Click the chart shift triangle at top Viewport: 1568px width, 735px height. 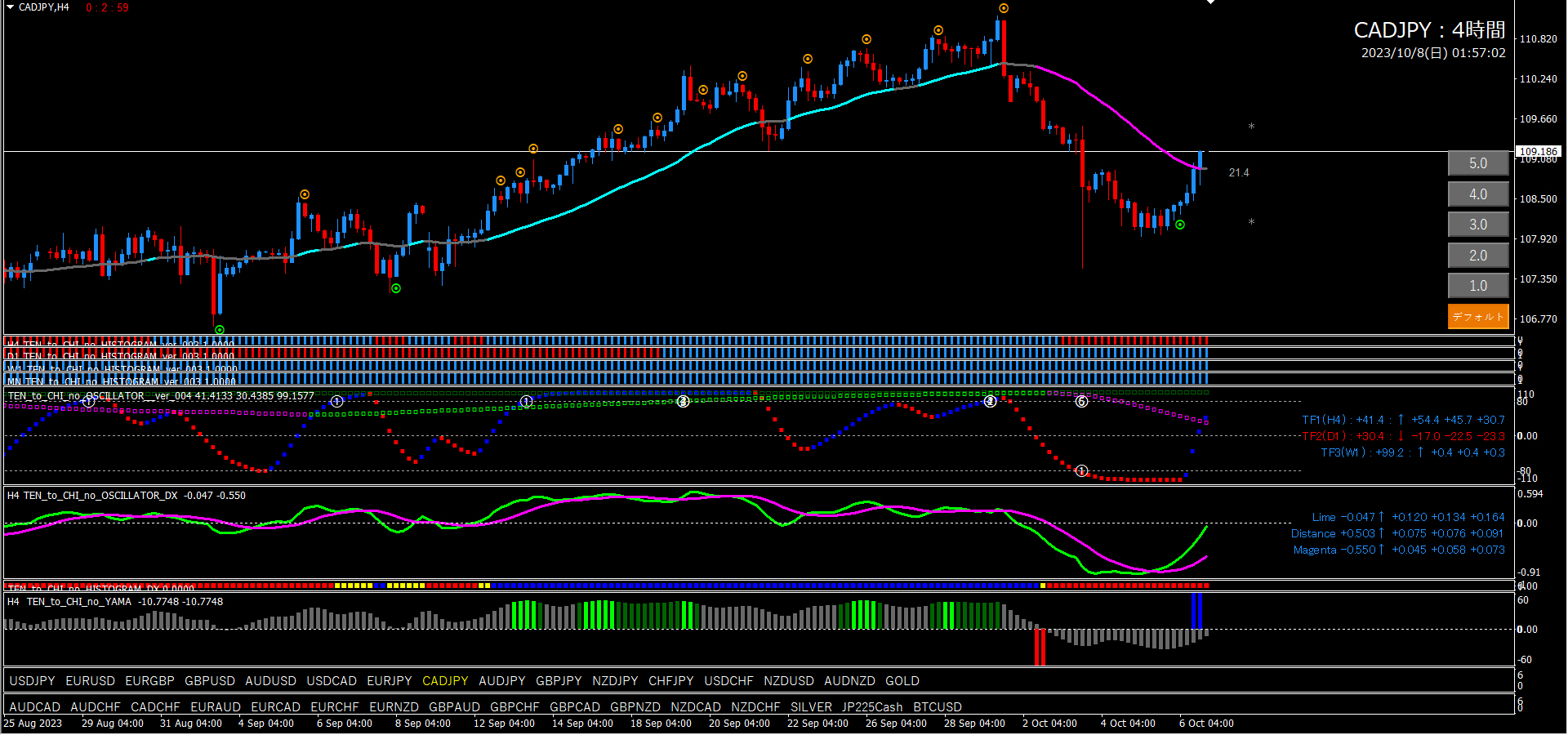(1211, 2)
